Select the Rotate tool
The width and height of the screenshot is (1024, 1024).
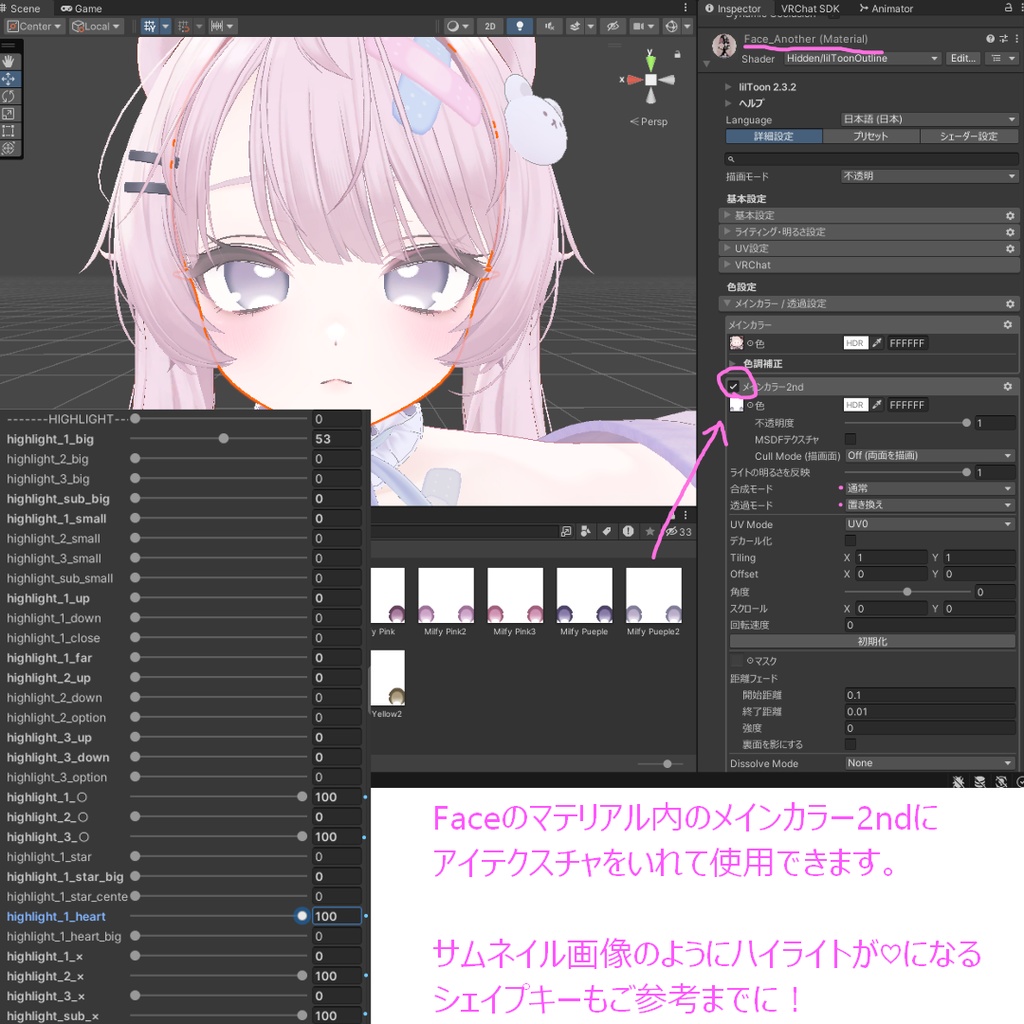pos(9,96)
